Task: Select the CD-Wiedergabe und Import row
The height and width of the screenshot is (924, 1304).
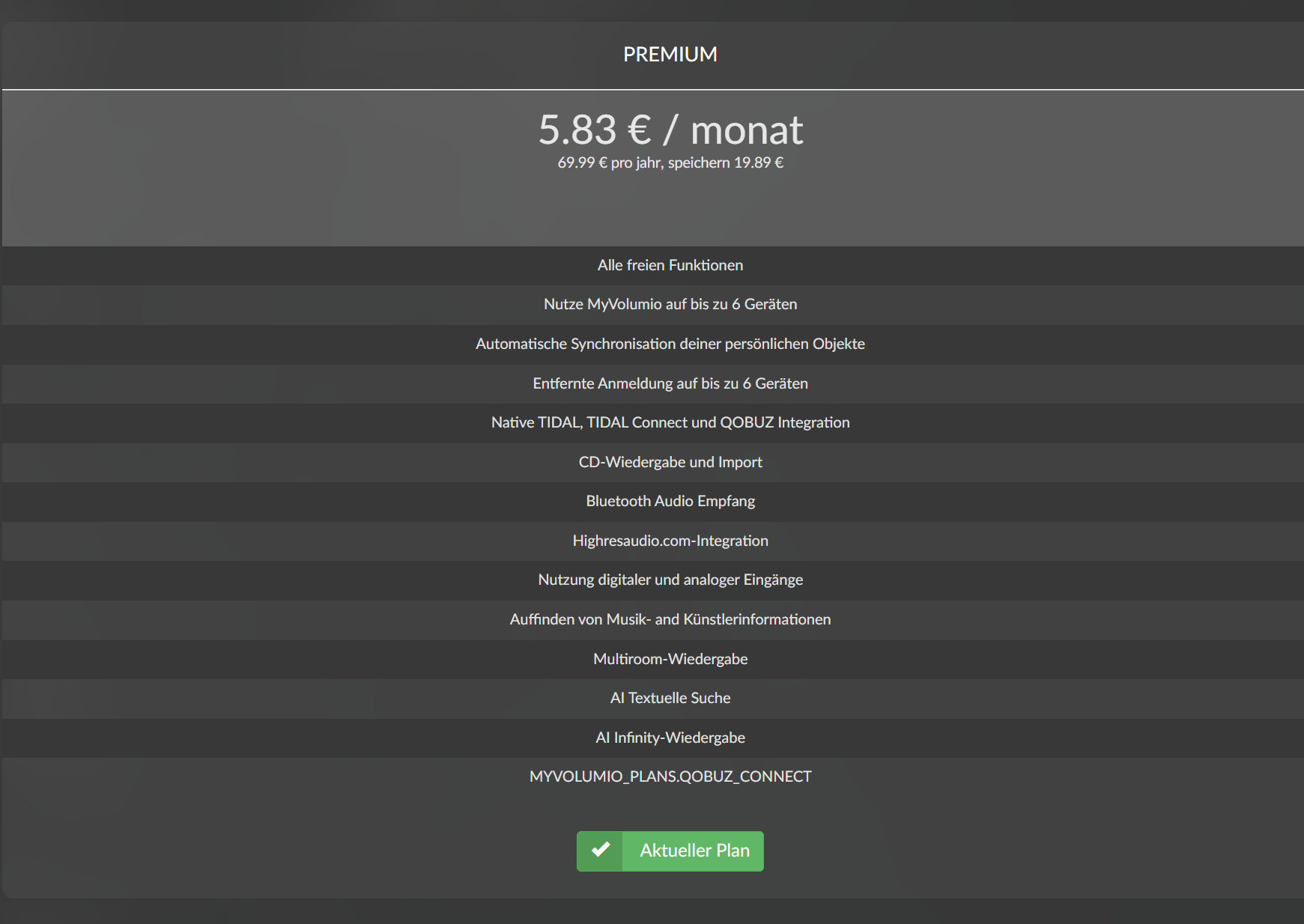Action: tap(653, 463)
